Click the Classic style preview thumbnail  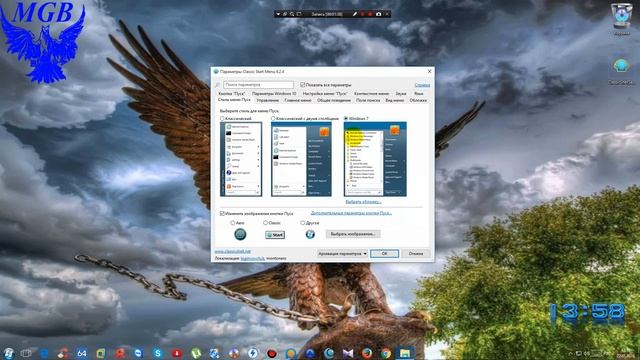tap(241, 159)
